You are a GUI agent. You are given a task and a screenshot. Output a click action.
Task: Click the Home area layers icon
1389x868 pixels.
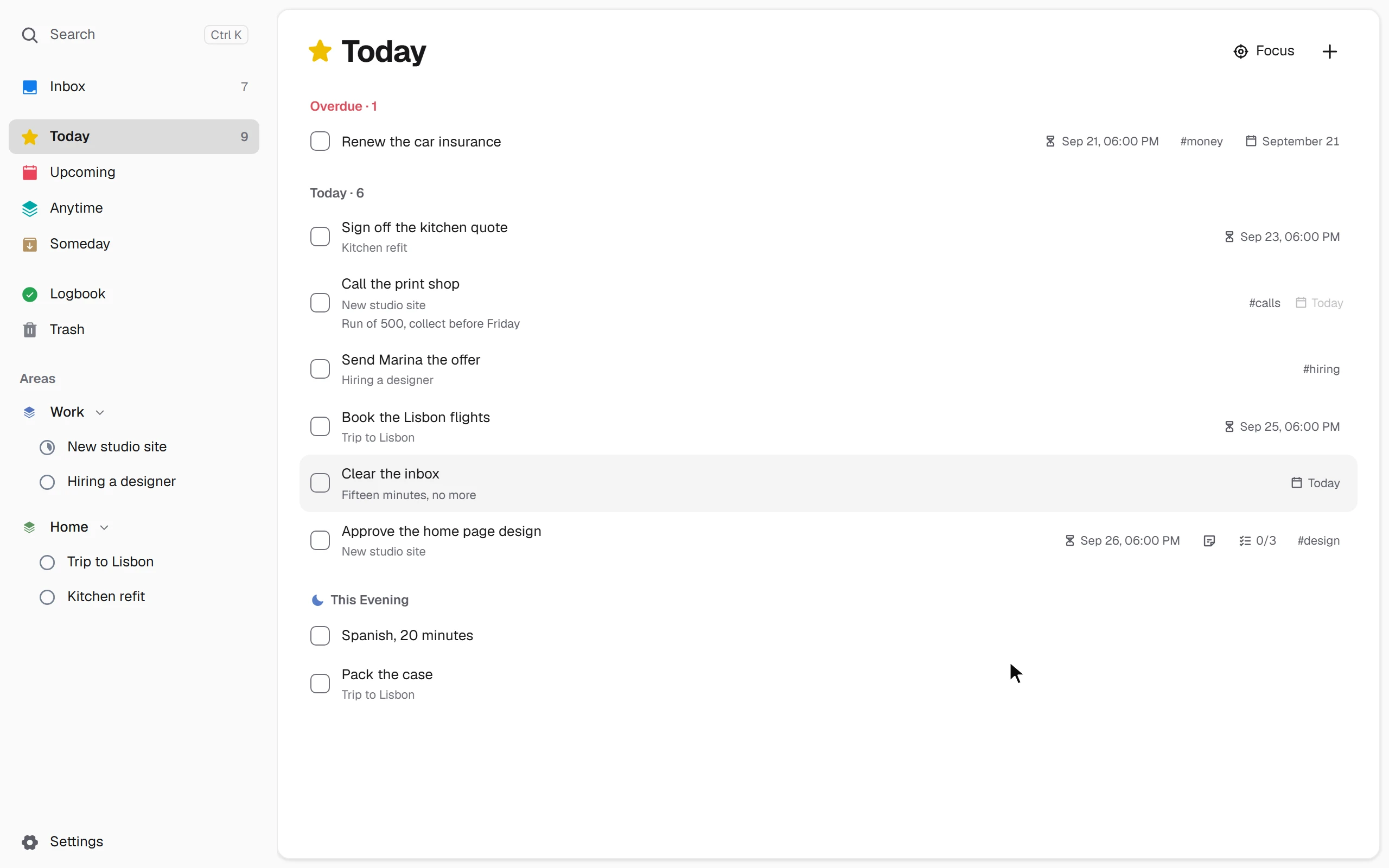pos(29,527)
